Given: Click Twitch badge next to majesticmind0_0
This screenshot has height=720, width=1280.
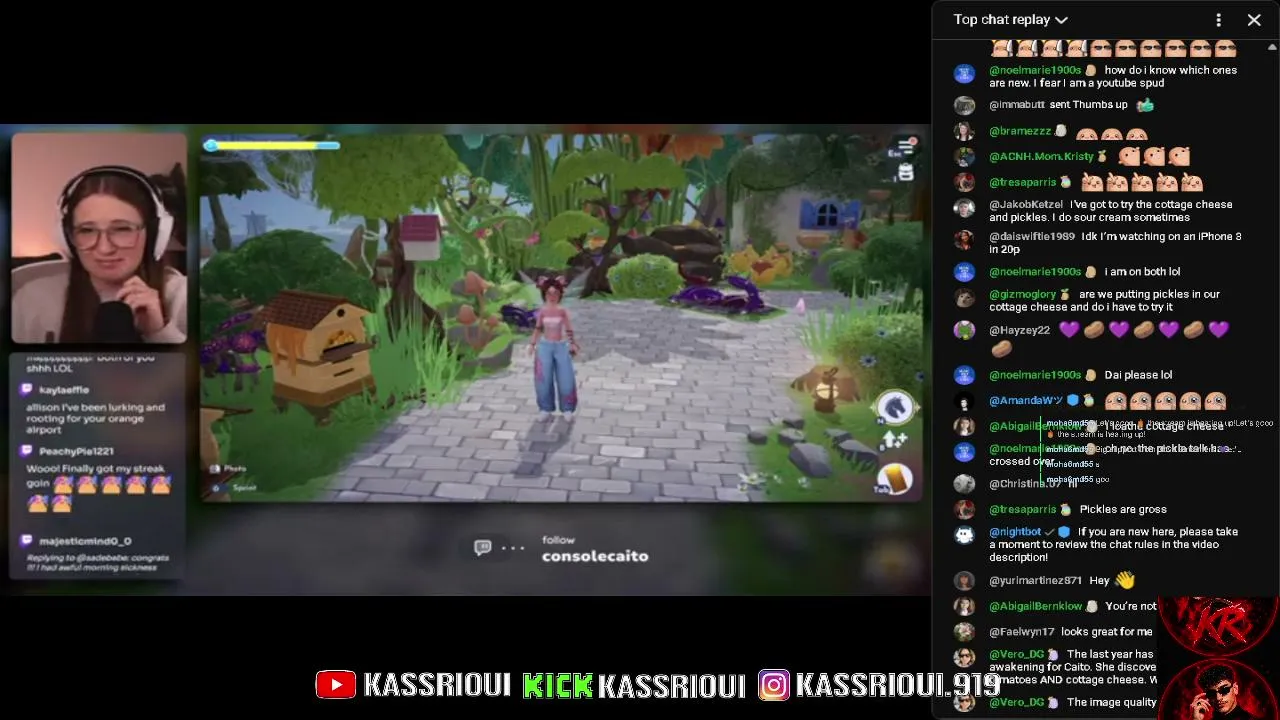Looking at the screenshot, I should tap(25, 541).
